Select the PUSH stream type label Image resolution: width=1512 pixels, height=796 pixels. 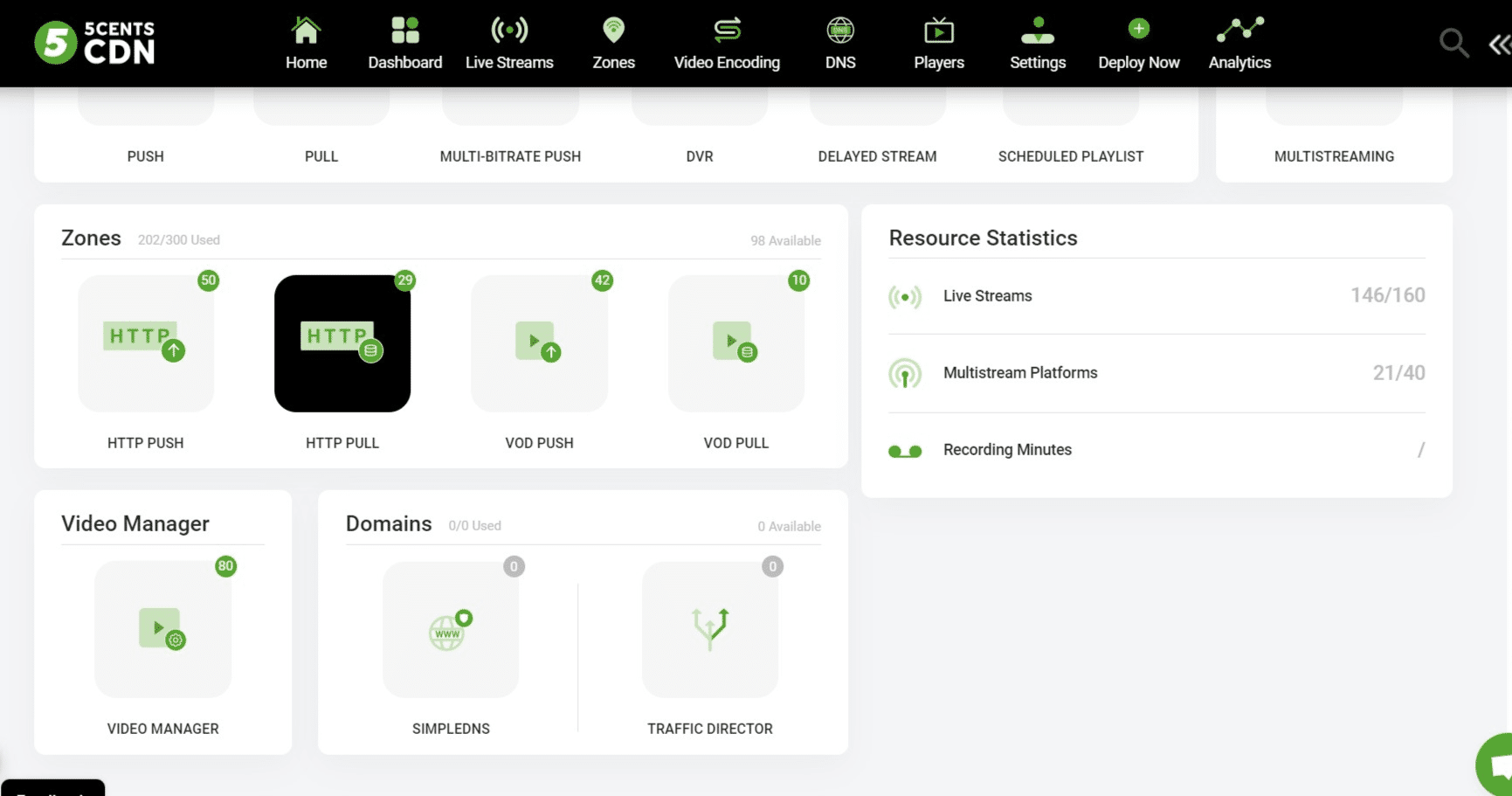[145, 156]
